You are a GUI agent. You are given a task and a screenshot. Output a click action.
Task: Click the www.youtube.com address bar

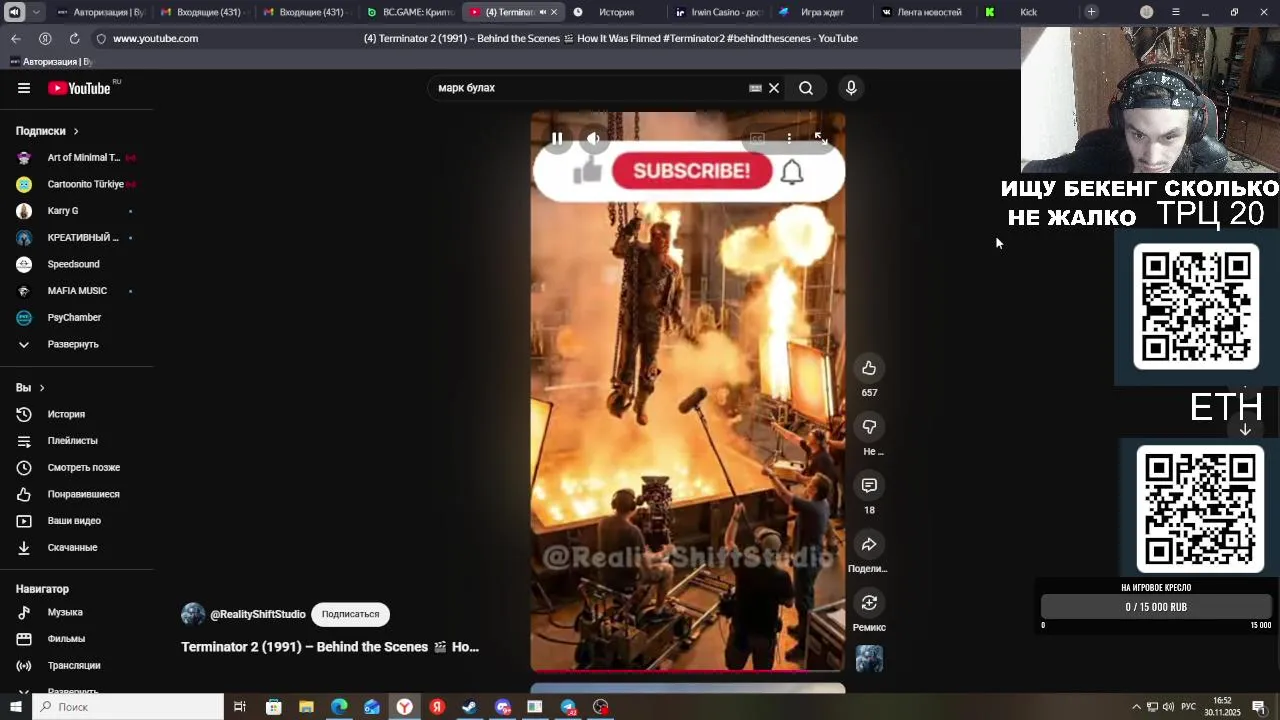(x=155, y=38)
